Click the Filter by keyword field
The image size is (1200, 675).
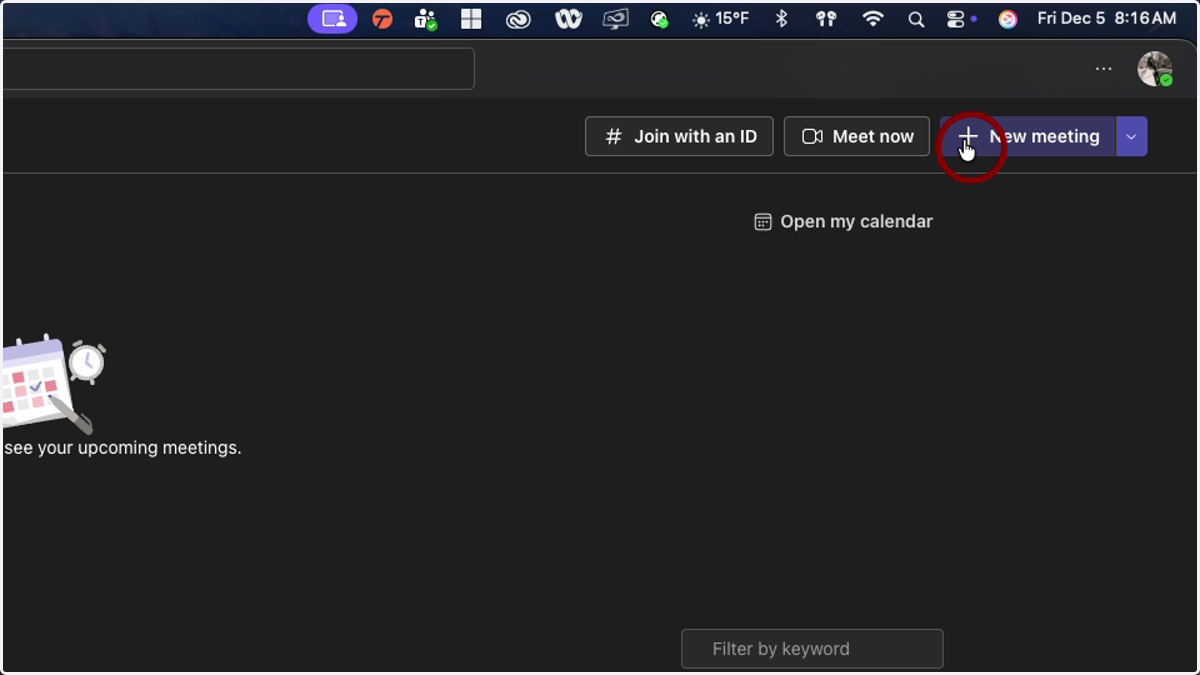pos(812,649)
